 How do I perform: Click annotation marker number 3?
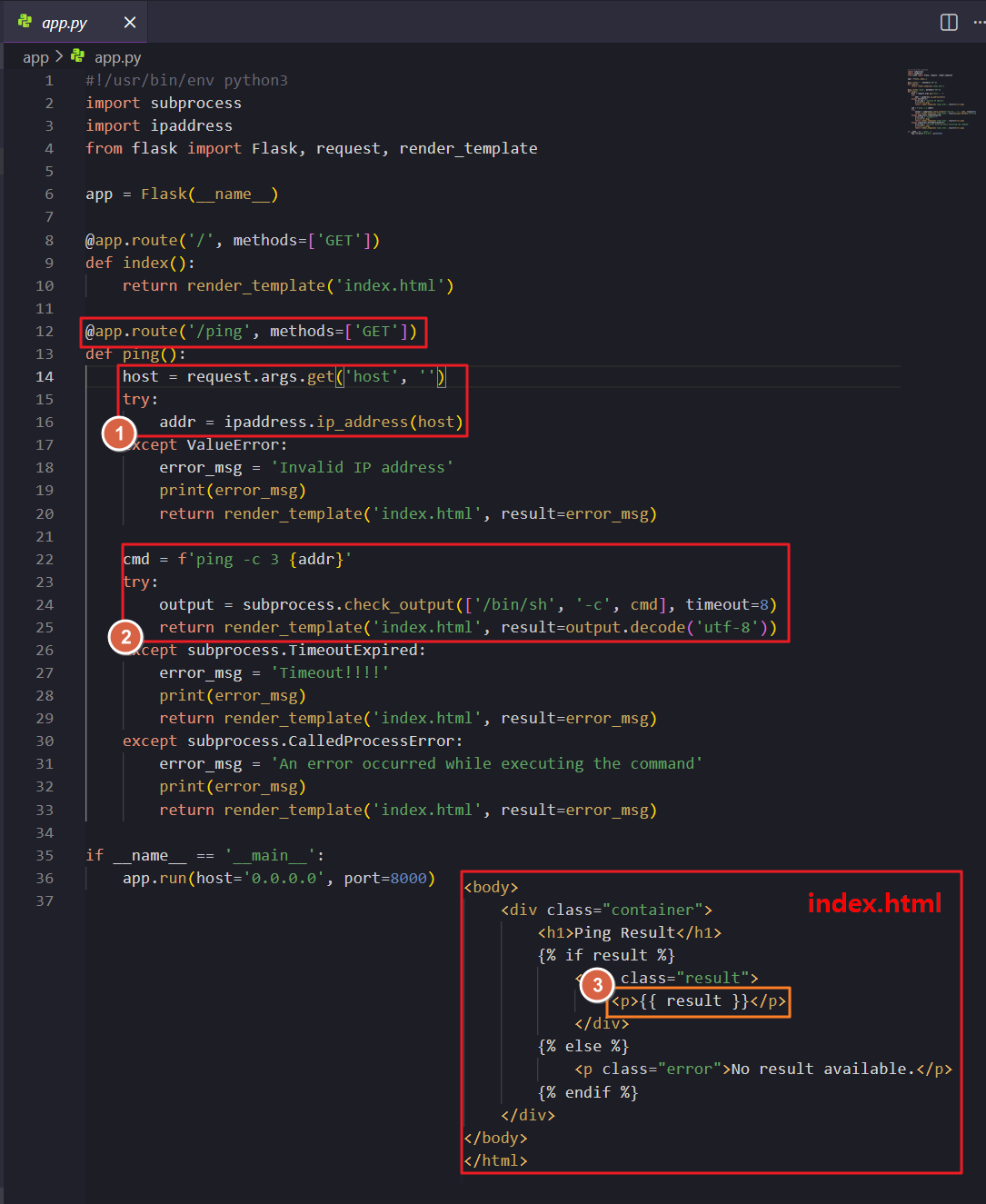click(597, 985)
